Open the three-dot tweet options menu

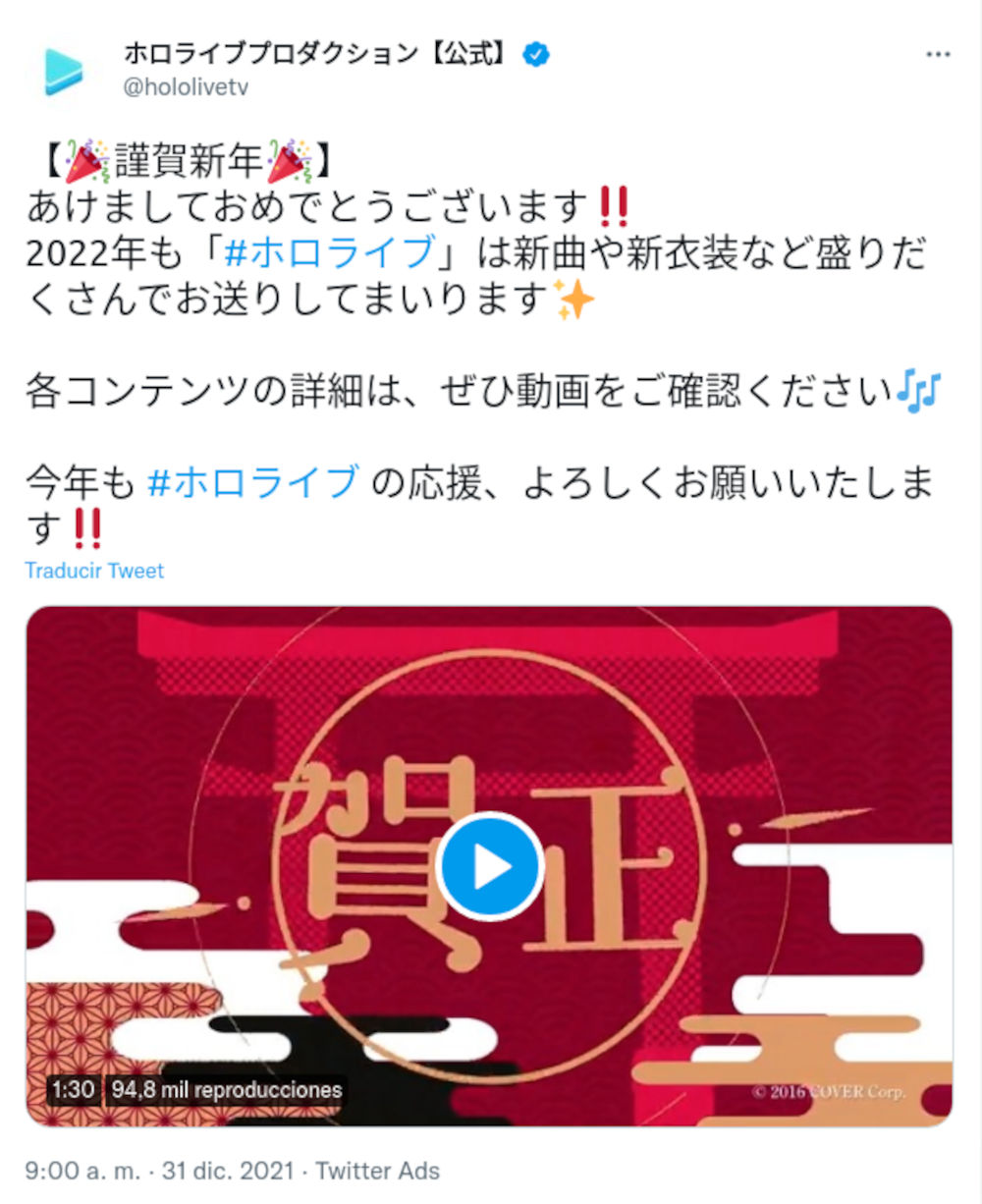coord(939,55)
